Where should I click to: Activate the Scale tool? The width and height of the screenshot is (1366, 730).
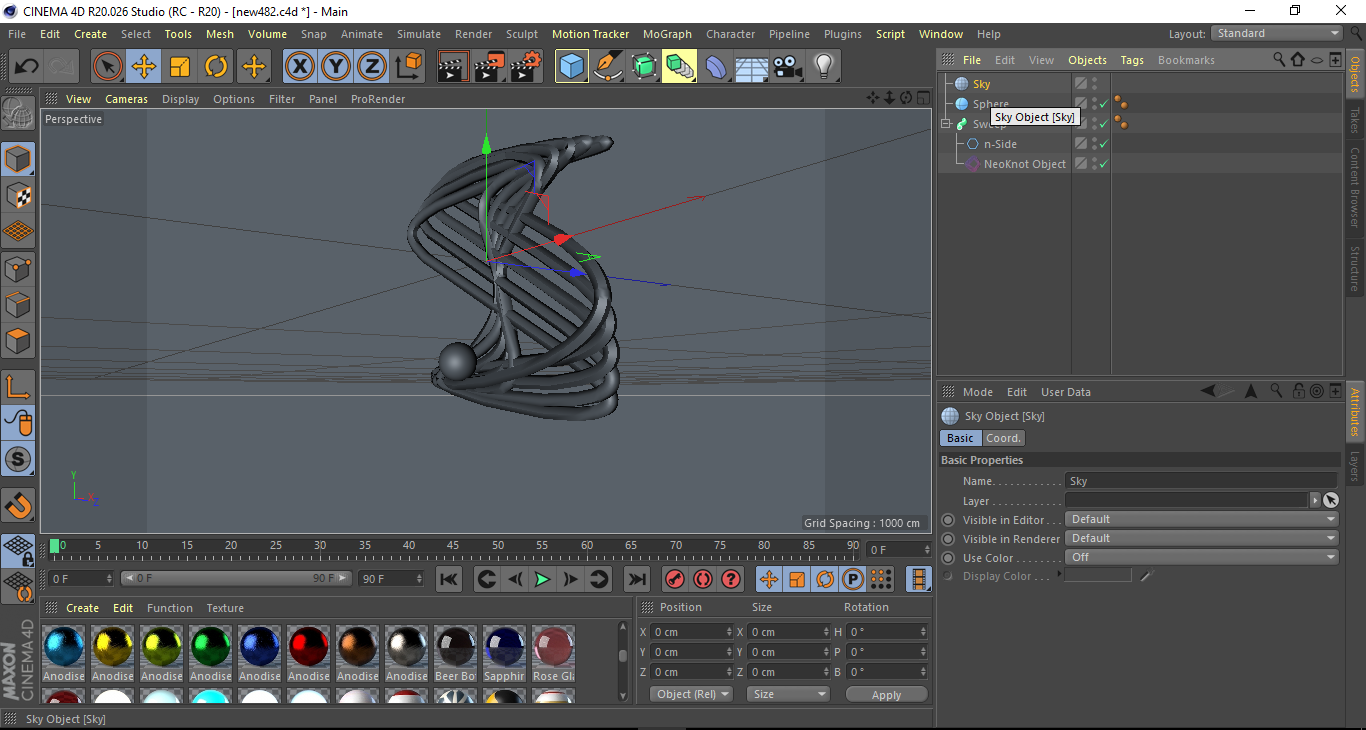coord(180,67)
